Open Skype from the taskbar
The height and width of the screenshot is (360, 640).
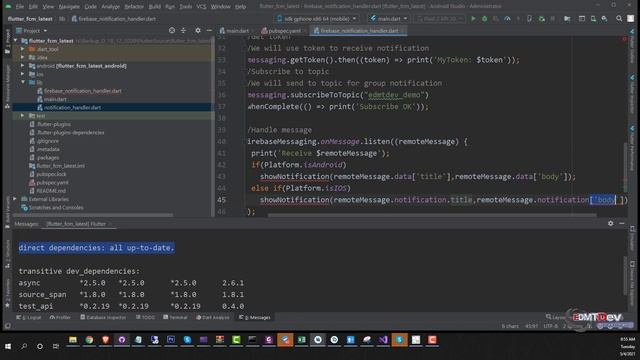click(187, 340)
